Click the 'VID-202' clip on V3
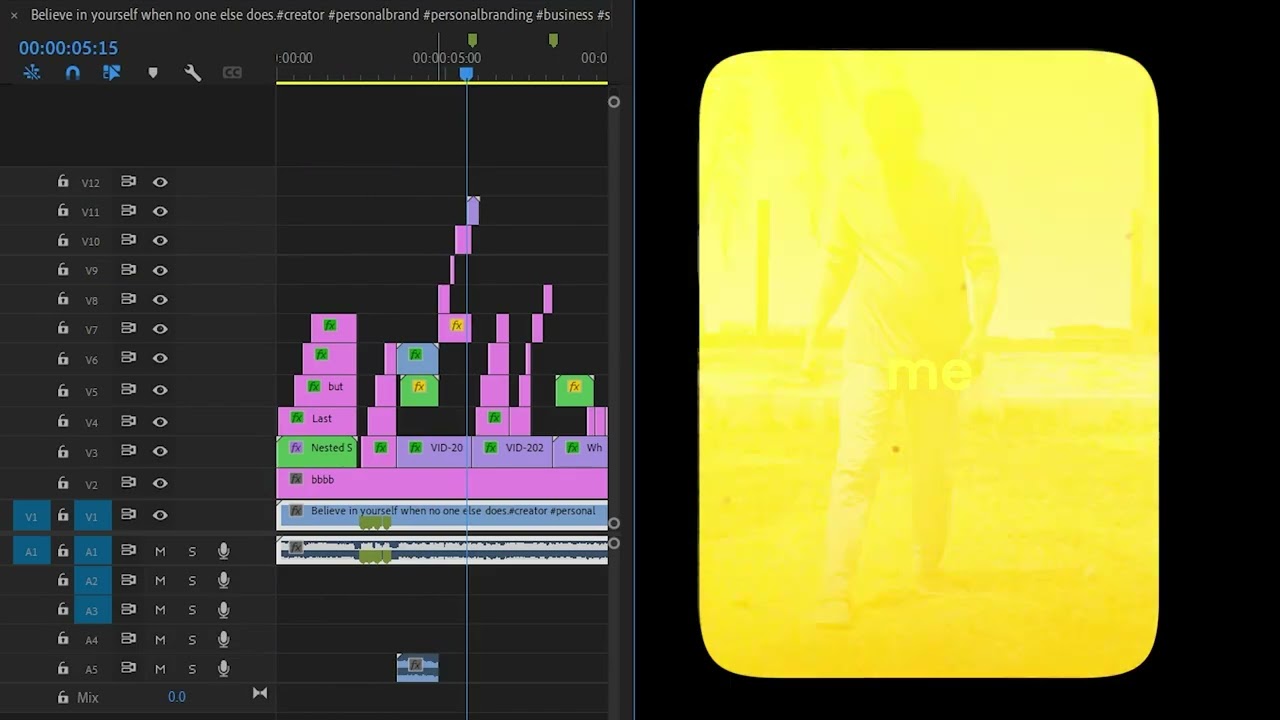The height and width of the screenshot is (720, 1280). [511, 452]
